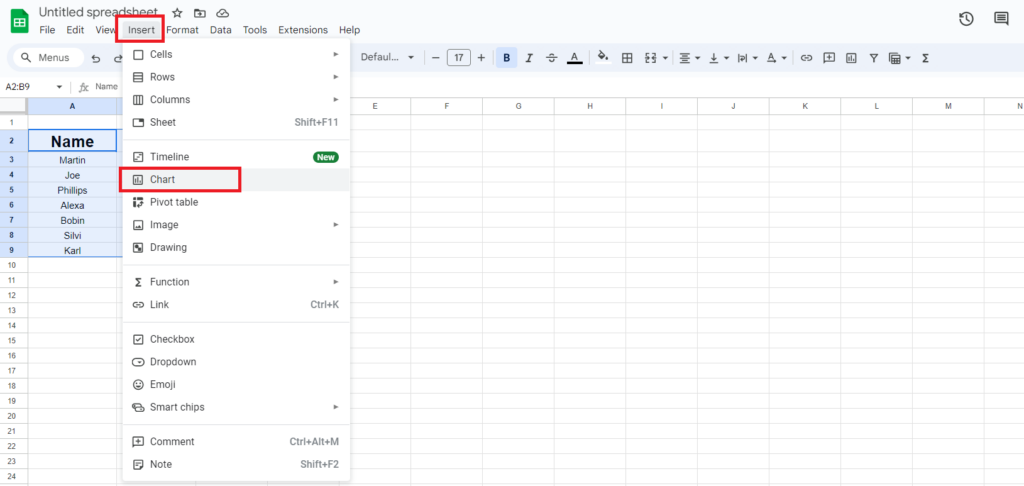
Task: Click the Functions sigma icon
Action: (925, 58)
